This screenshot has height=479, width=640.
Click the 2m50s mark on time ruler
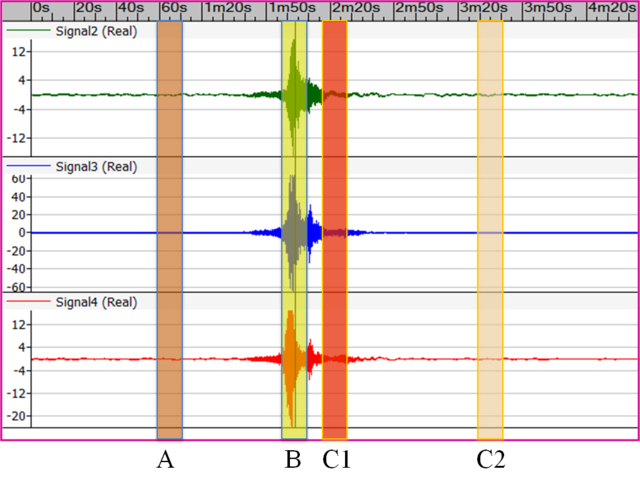click(420, 8)
